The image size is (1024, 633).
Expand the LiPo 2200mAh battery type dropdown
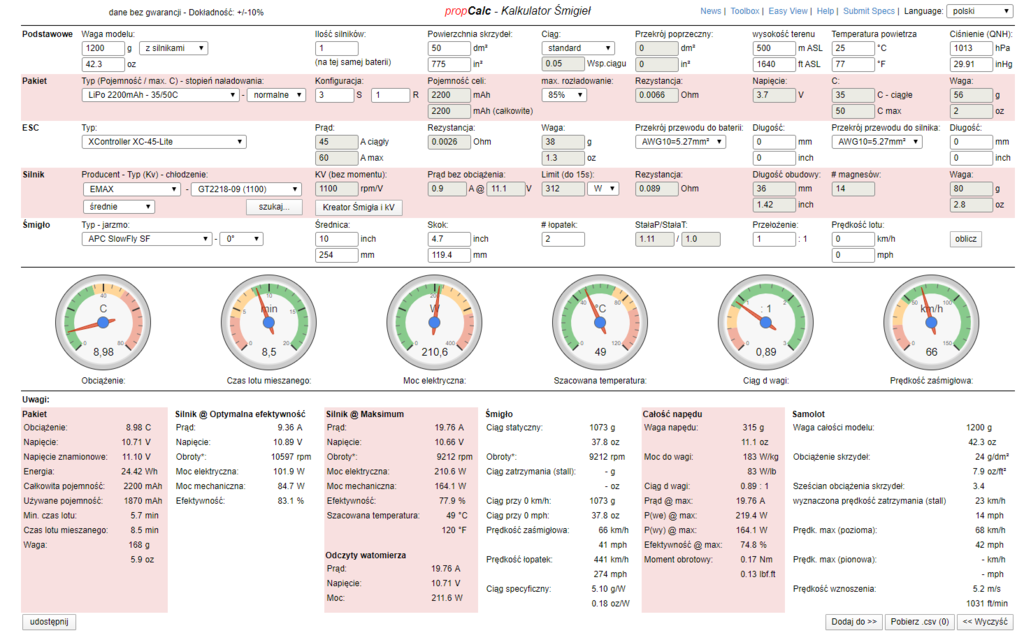(x=161, y=95)
